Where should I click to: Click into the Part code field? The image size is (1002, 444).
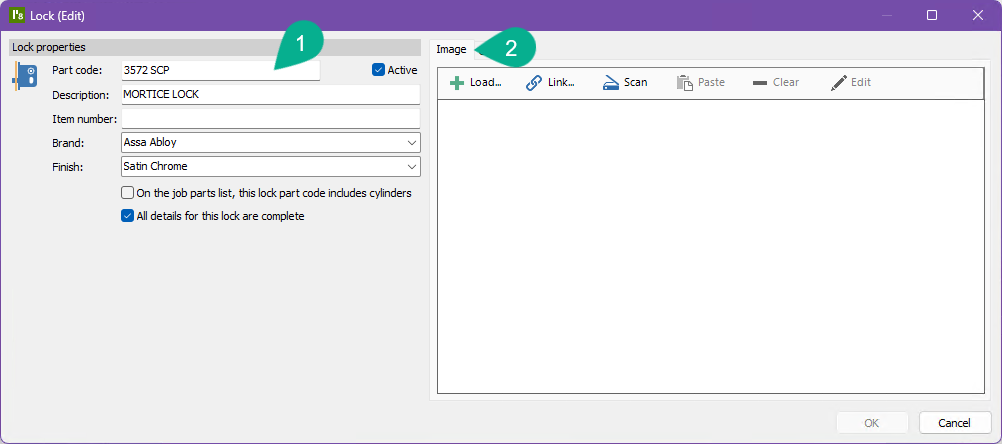(220, 70)
